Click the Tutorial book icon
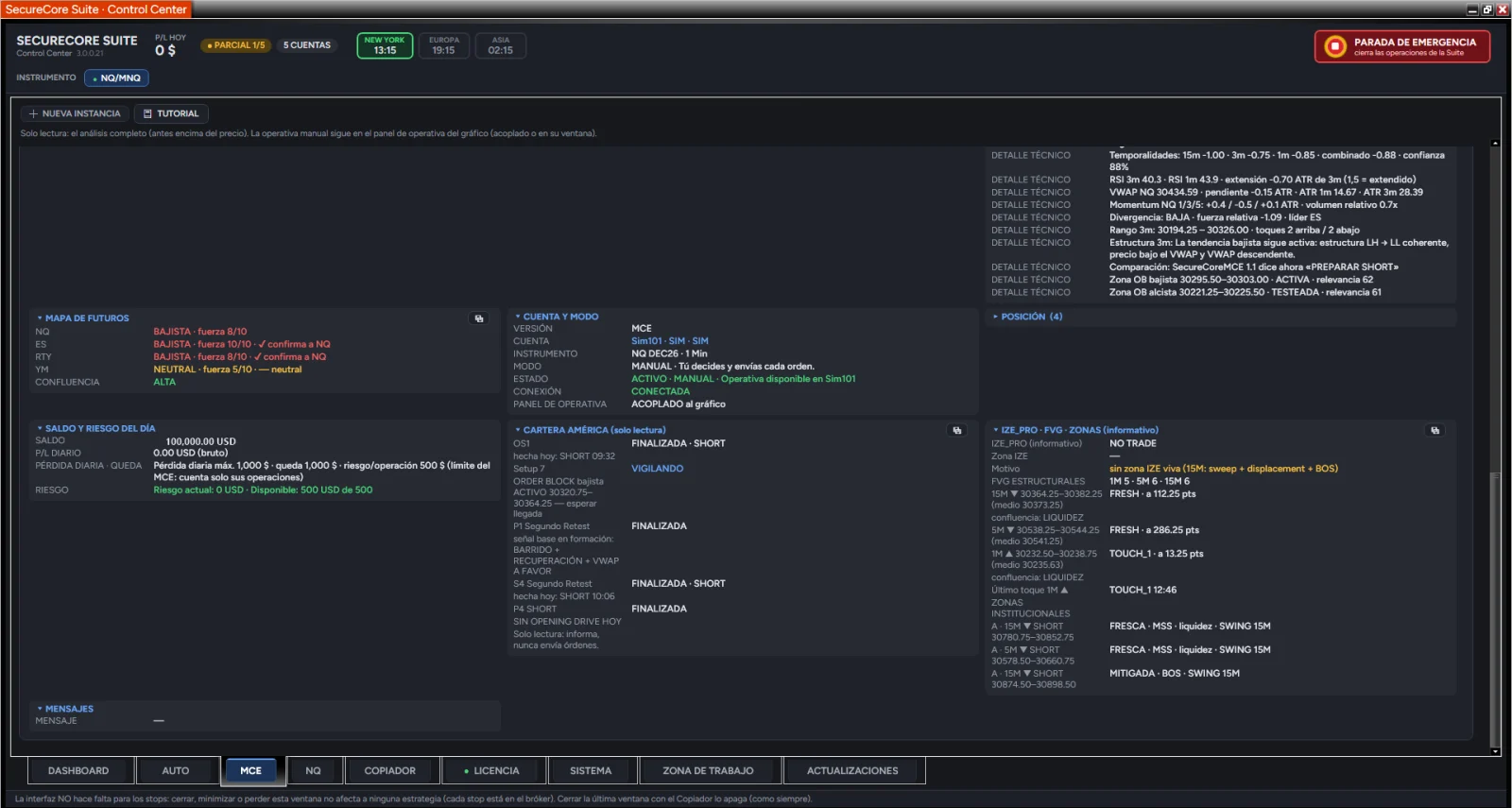The width and height of the screenshot is (1512, 808). point(147,113)
